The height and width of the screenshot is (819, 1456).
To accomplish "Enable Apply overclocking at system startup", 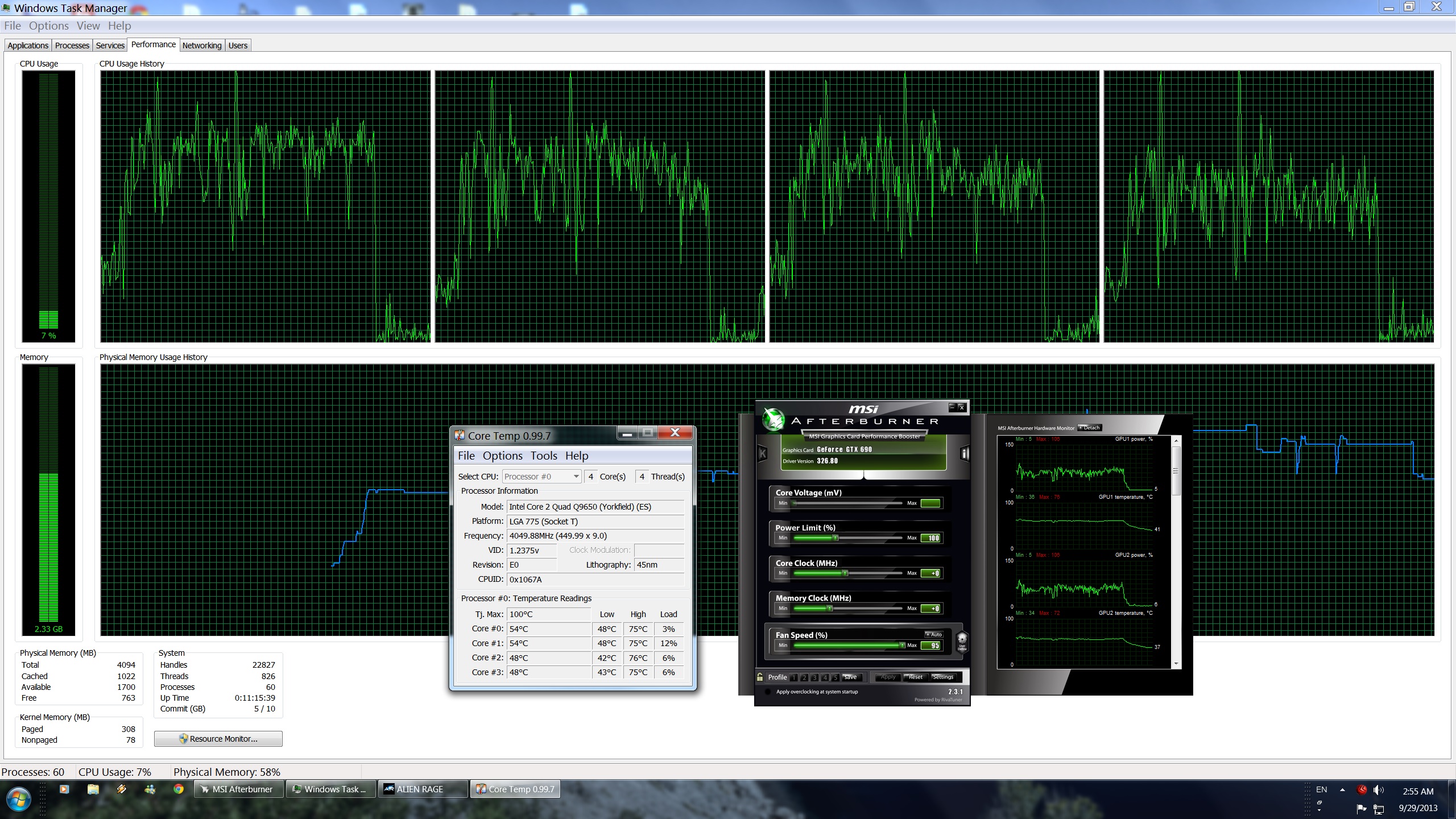I will coord(768,692).
